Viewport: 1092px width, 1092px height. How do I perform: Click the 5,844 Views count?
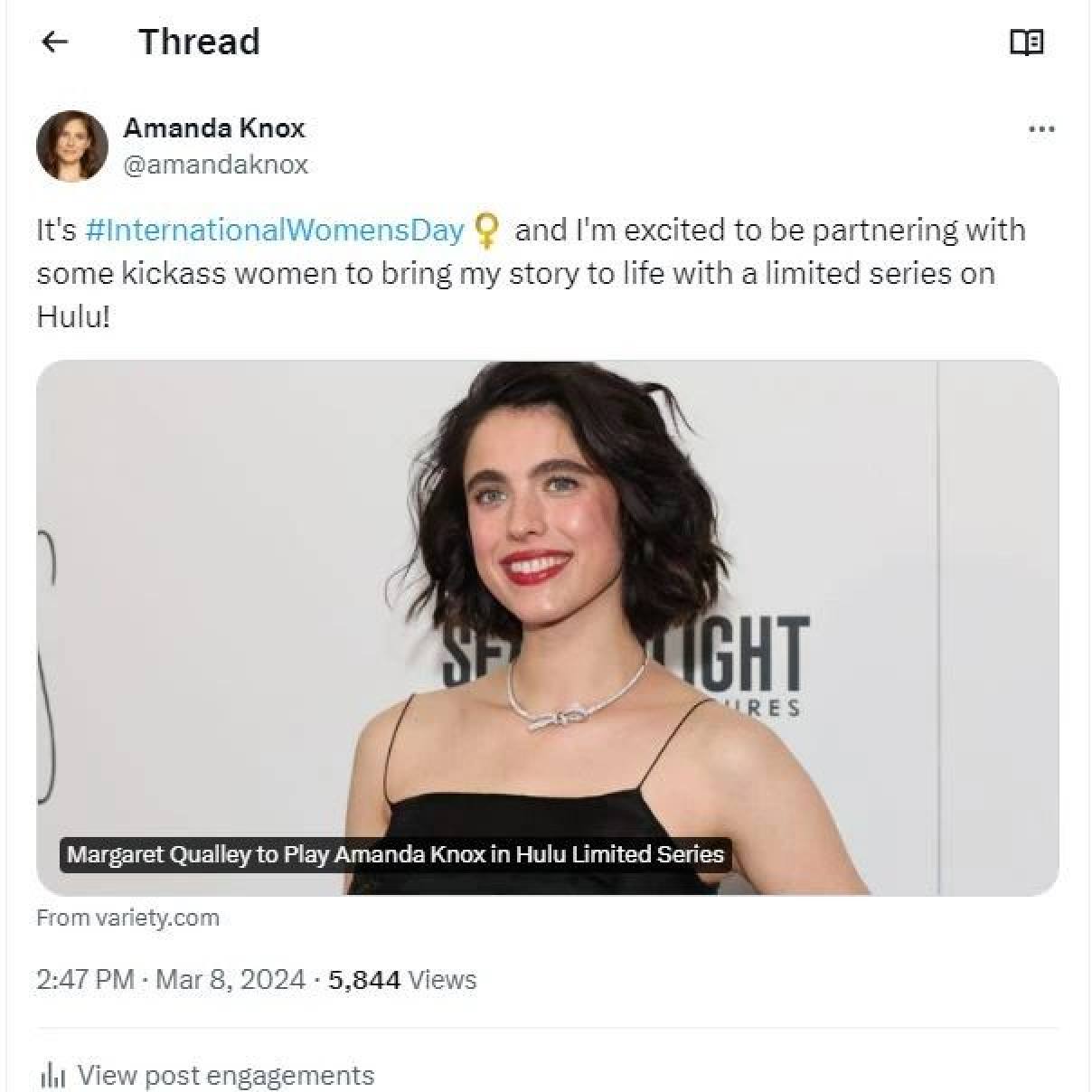401,979
